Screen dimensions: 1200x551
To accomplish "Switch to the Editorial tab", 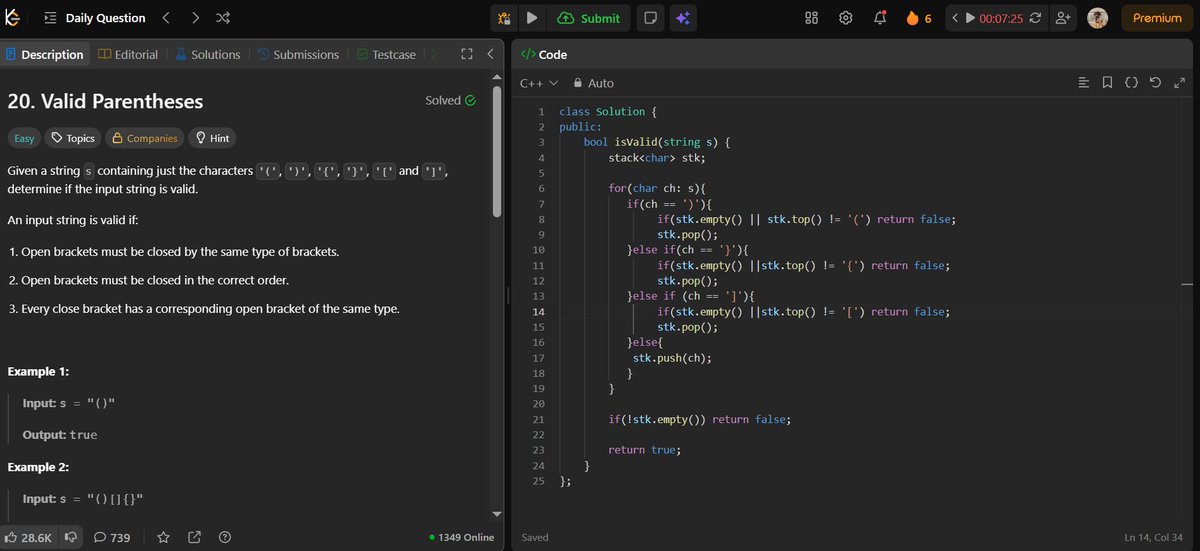I will coord(128,55).
